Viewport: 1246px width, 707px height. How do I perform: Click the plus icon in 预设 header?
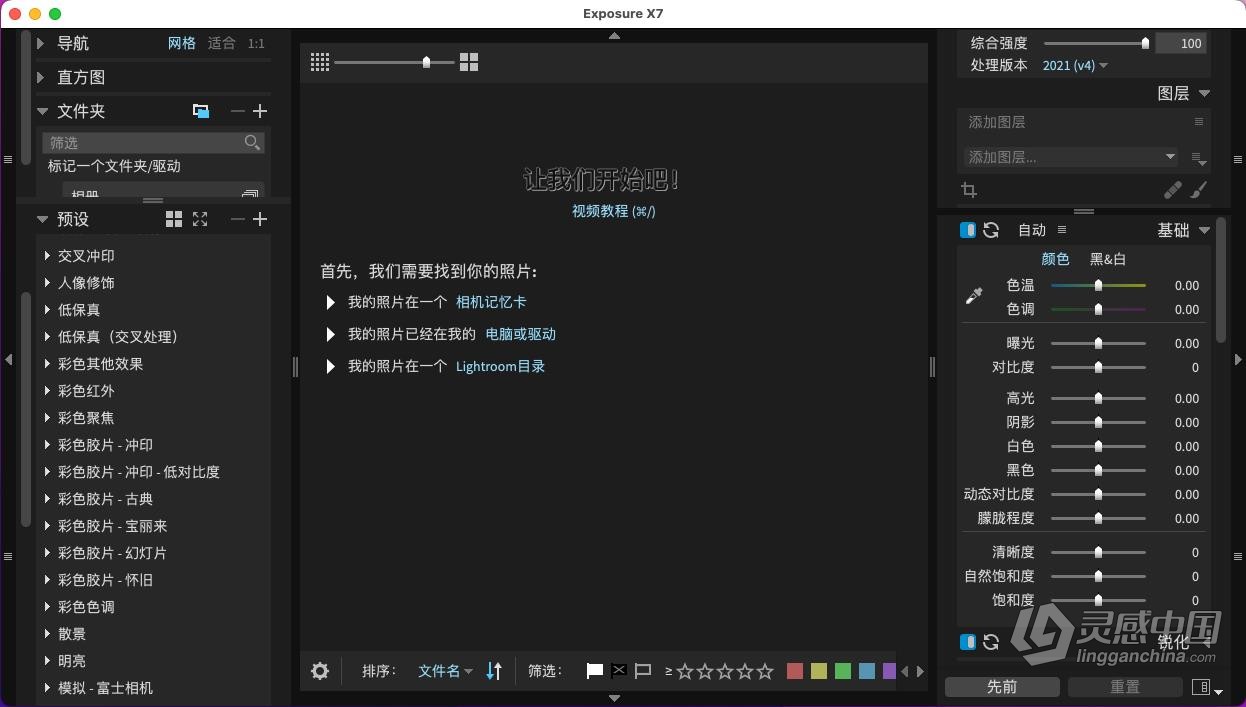coord(260,219)
